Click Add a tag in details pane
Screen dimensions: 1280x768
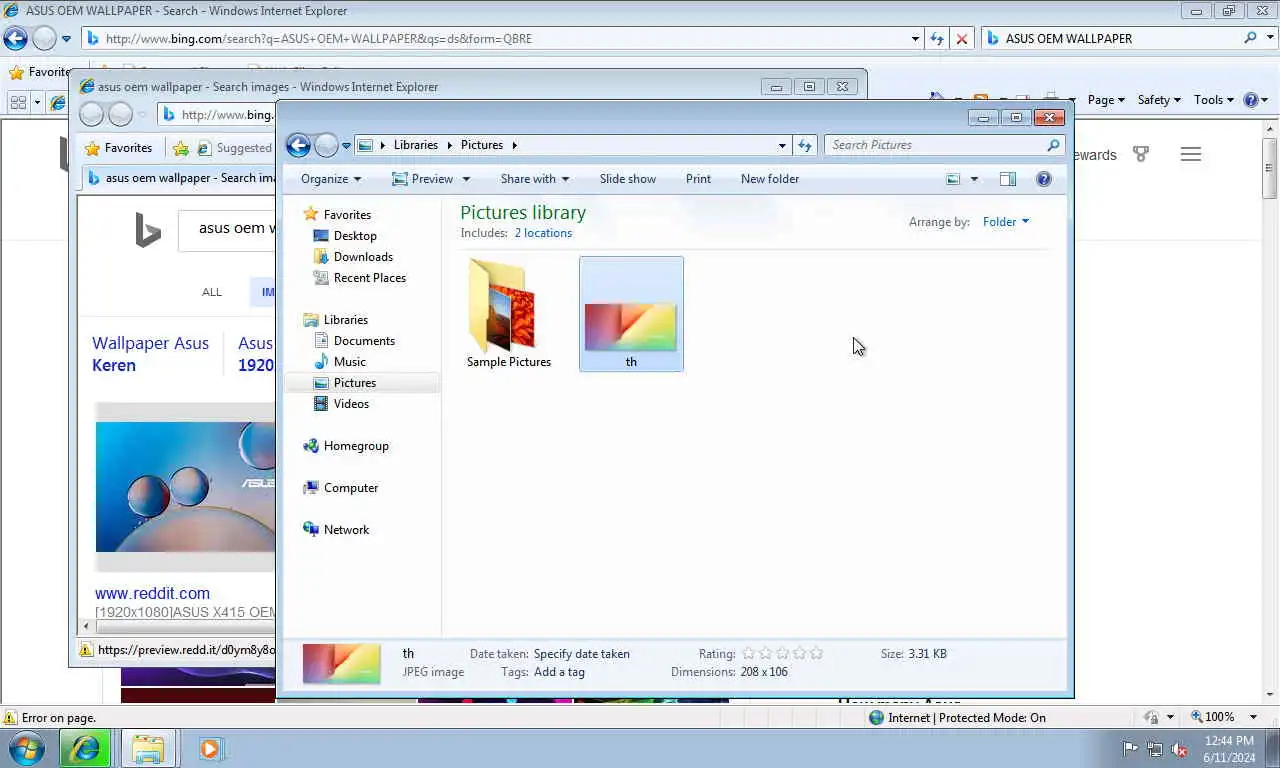coord(559,672)
